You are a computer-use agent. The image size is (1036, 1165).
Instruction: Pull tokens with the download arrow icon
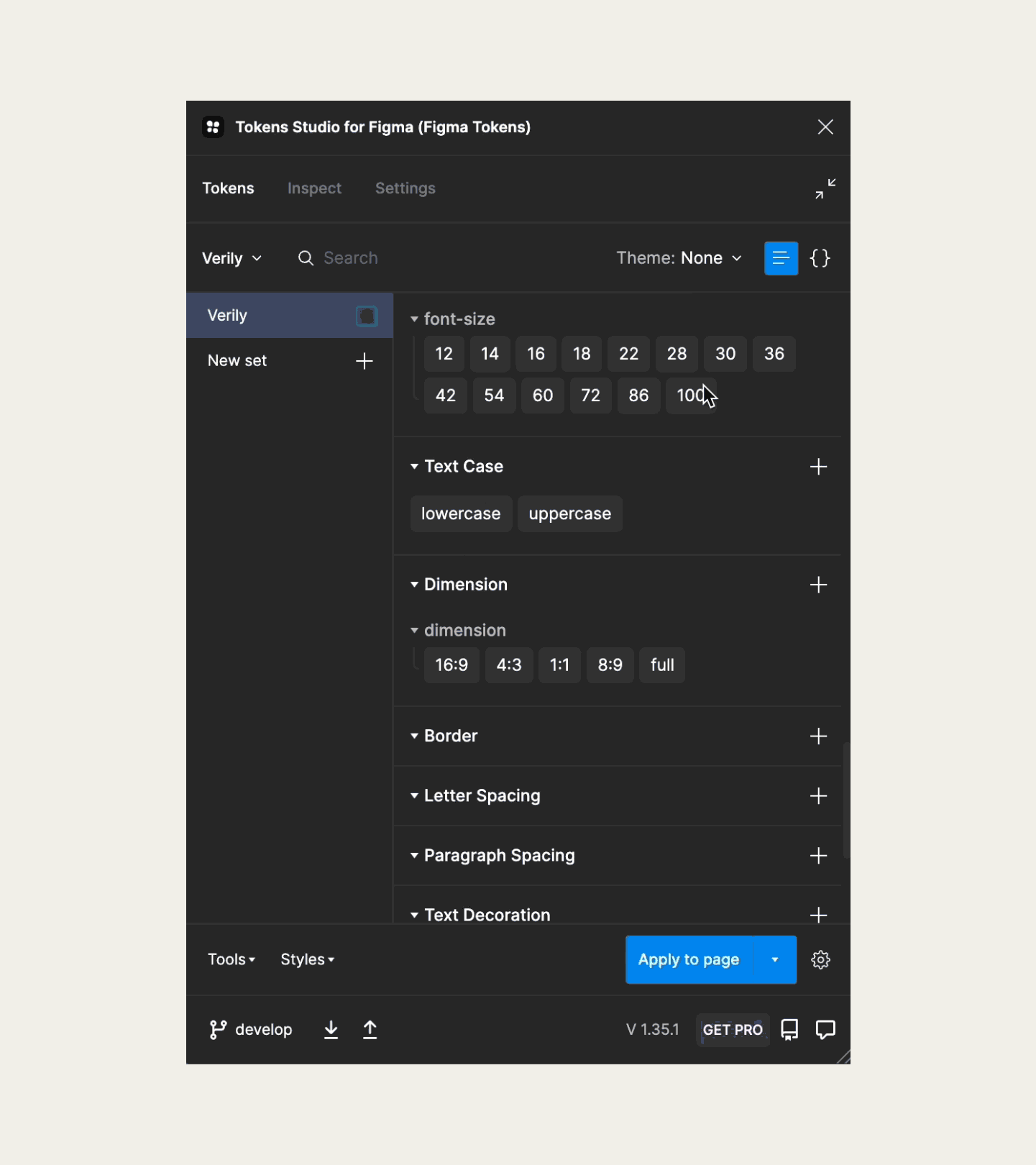331,1030
